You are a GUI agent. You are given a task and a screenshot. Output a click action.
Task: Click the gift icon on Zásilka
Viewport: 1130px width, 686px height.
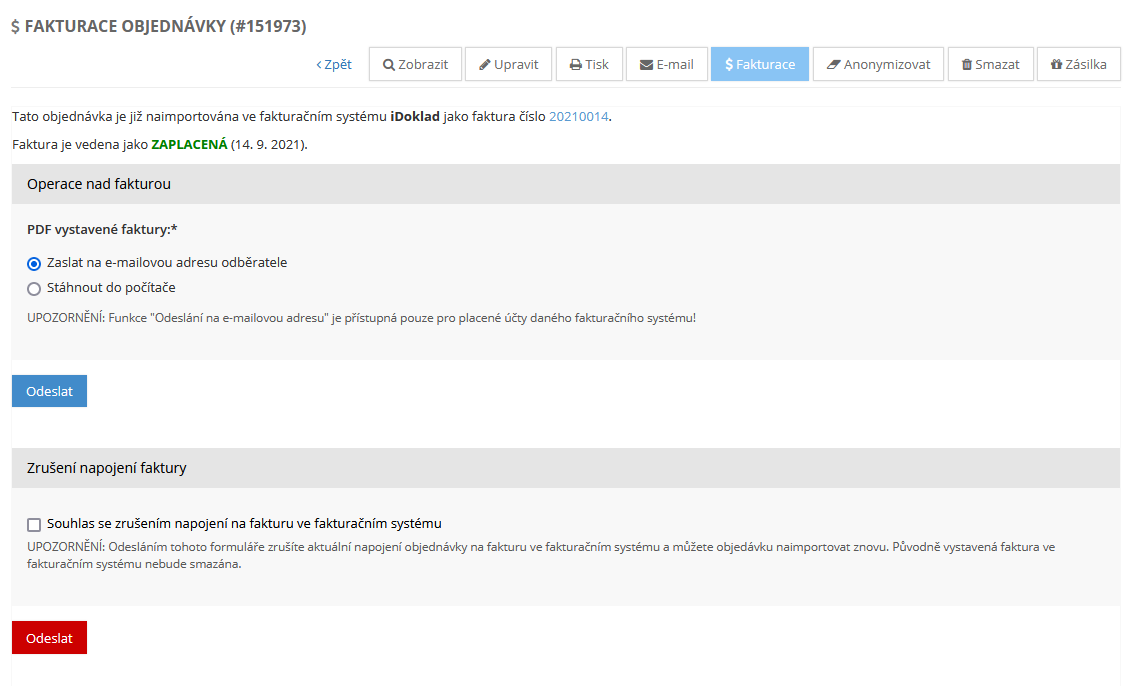tap(1056, 65)
